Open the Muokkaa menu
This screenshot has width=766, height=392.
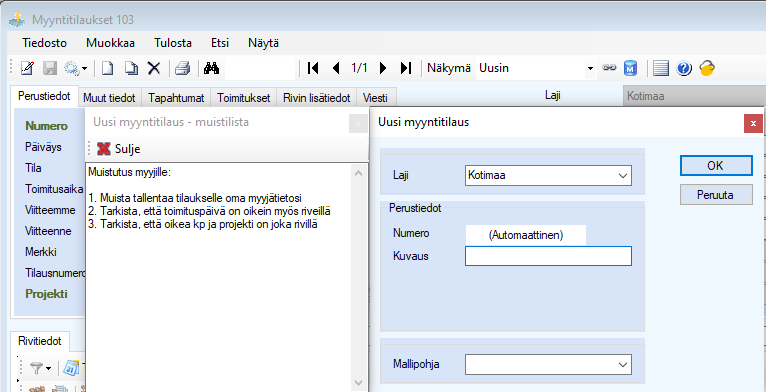click(x=110, y=43)
